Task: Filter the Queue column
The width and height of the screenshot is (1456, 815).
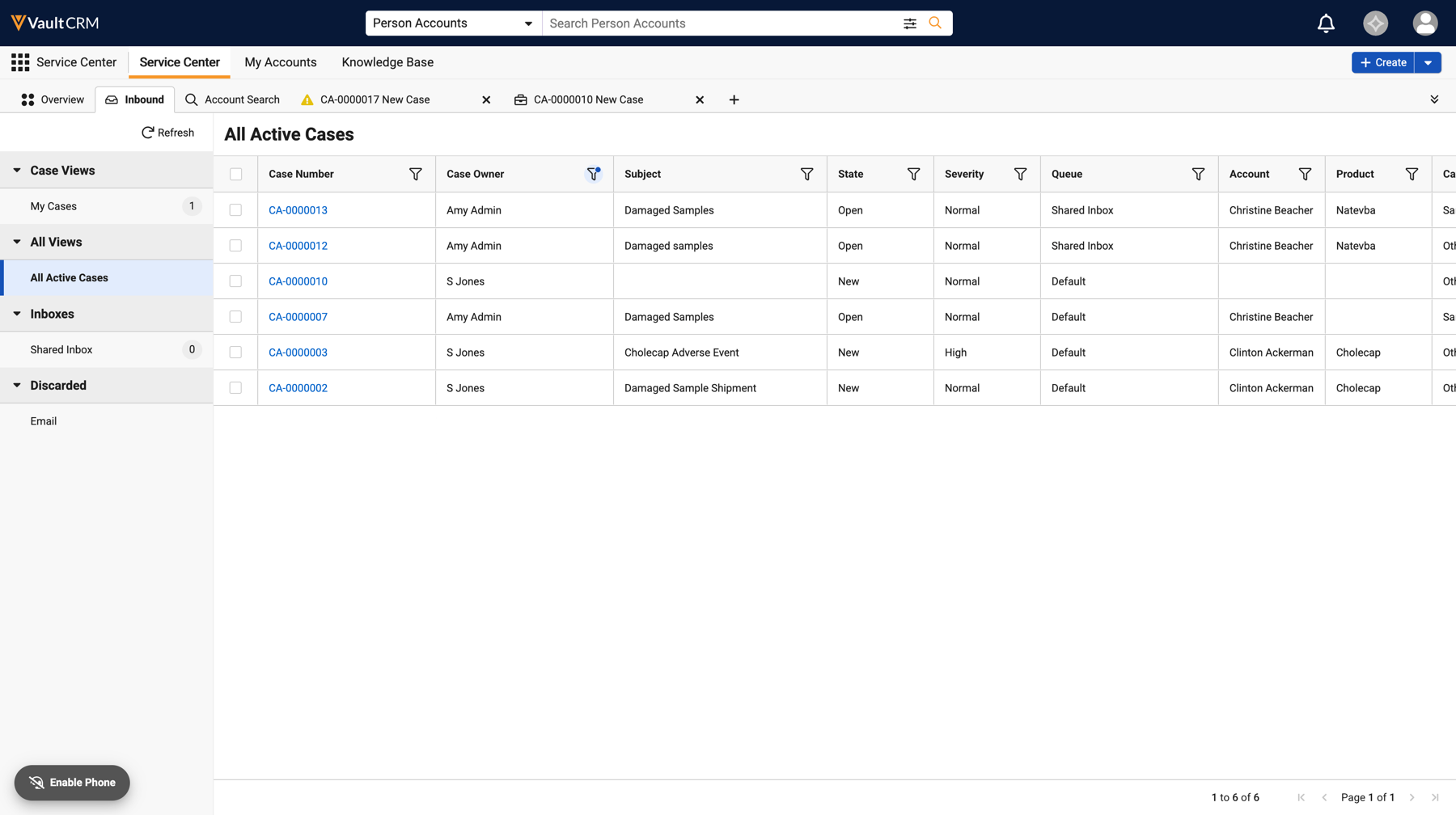Action: tap(1198, 174)
